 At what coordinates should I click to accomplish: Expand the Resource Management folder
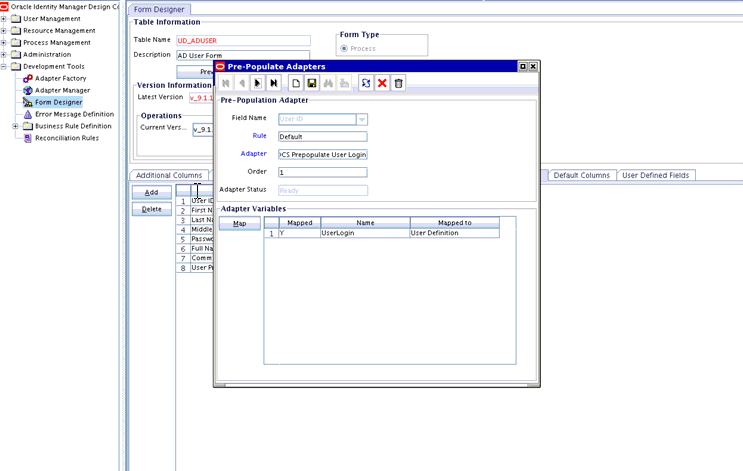tap(4, 31)
